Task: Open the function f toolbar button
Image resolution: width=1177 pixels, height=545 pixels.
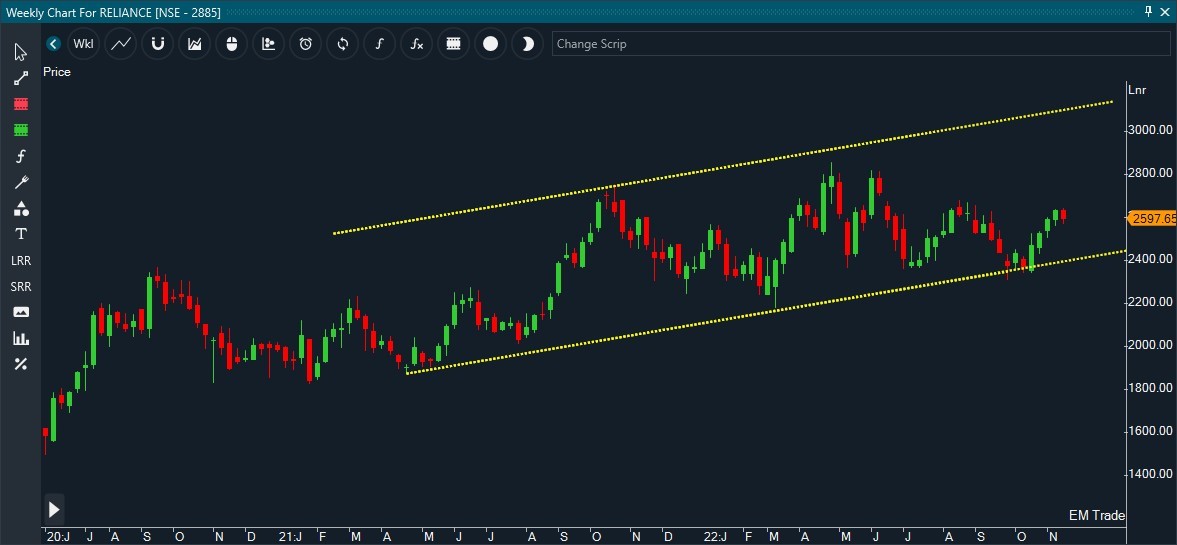Action: click(x=379, y=44)
